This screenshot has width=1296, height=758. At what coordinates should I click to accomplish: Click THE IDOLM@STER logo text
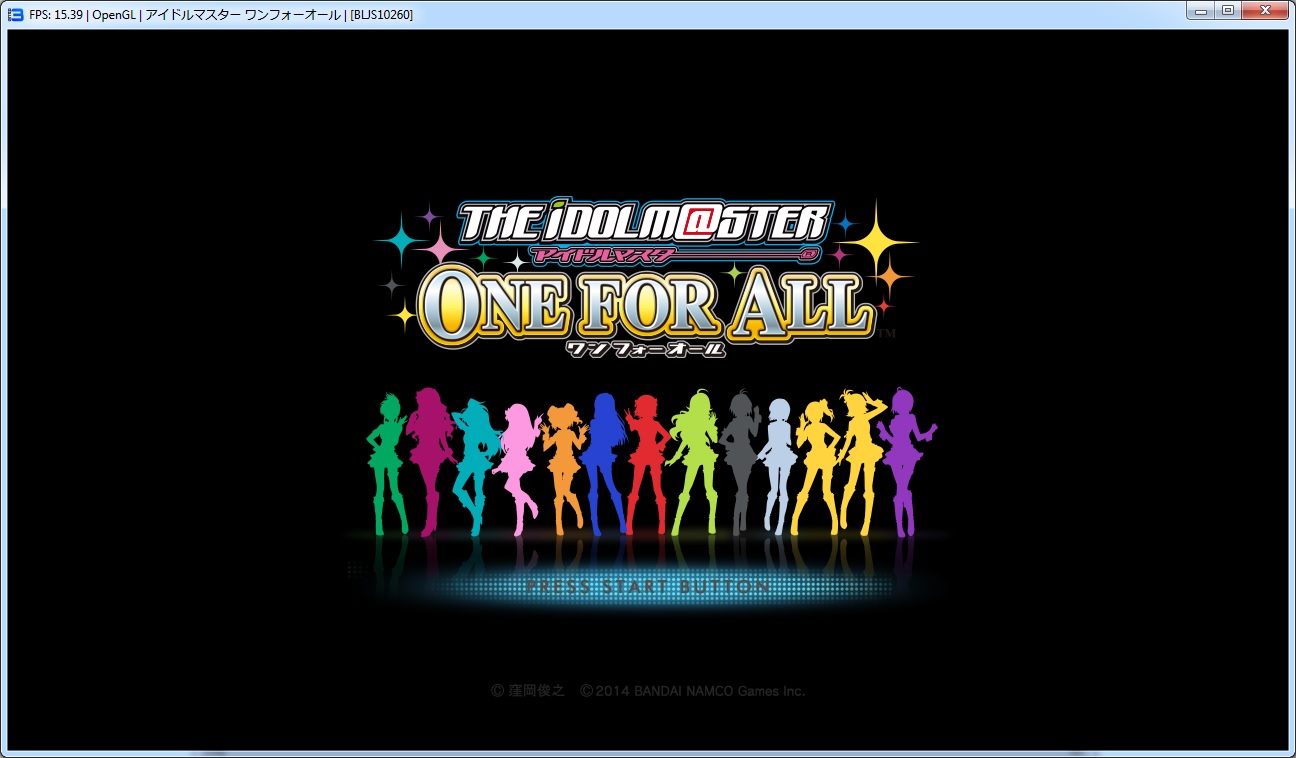644,223
